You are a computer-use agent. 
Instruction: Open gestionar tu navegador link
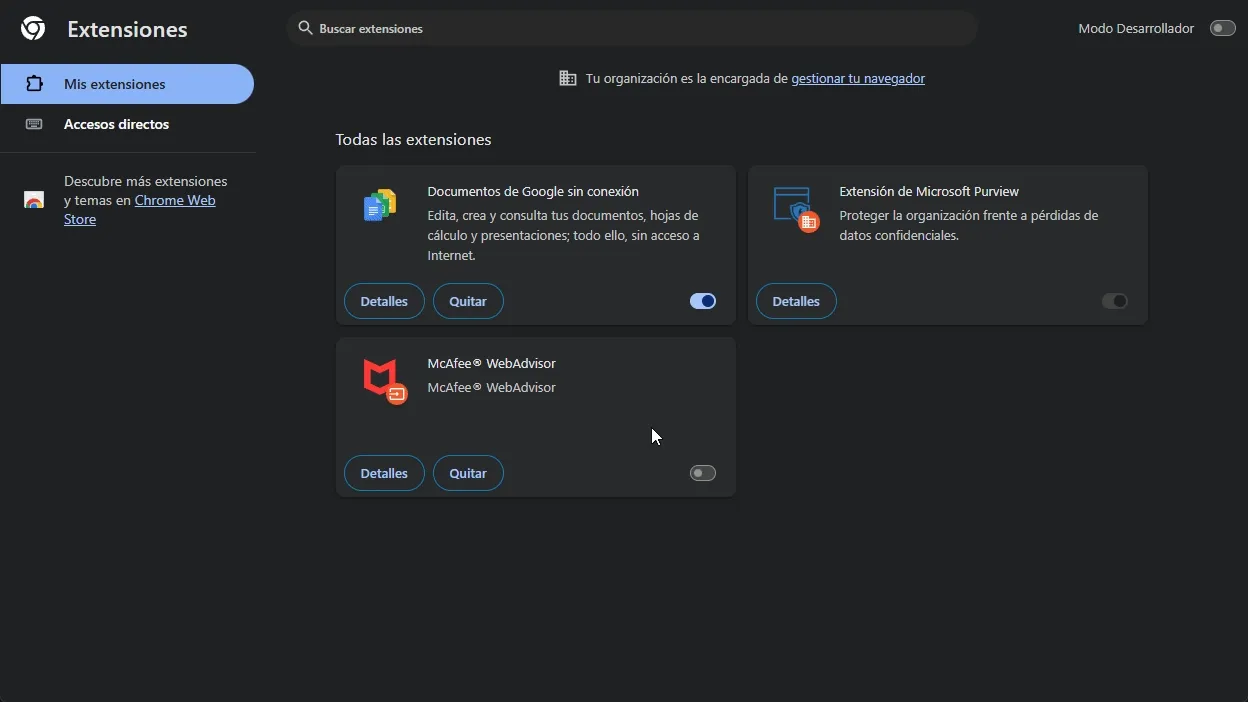pos(858,78)
